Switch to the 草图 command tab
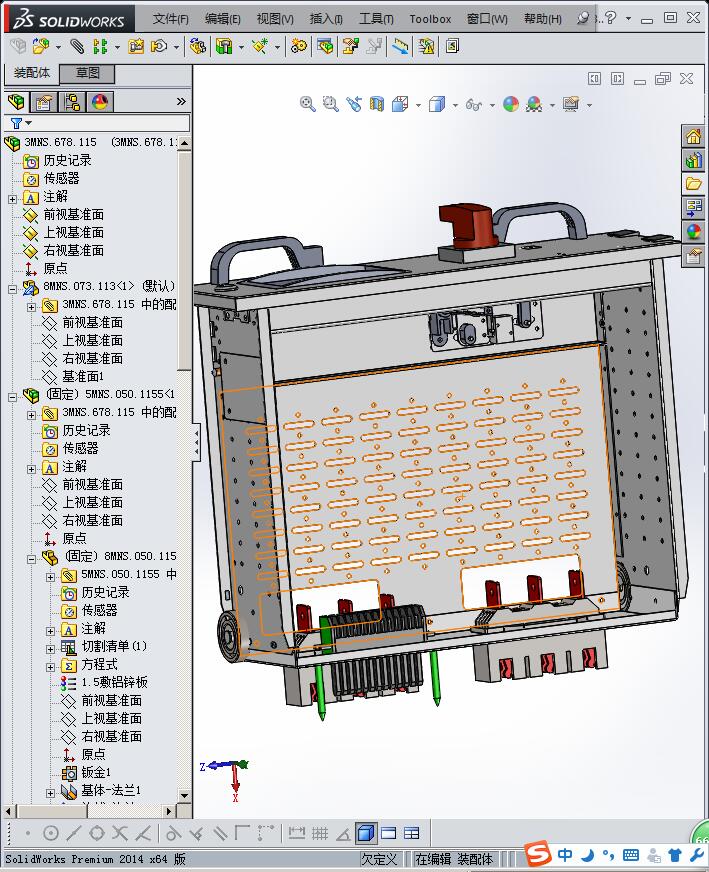The width and height of the screenshot is (709, 872). click(87, 73)
